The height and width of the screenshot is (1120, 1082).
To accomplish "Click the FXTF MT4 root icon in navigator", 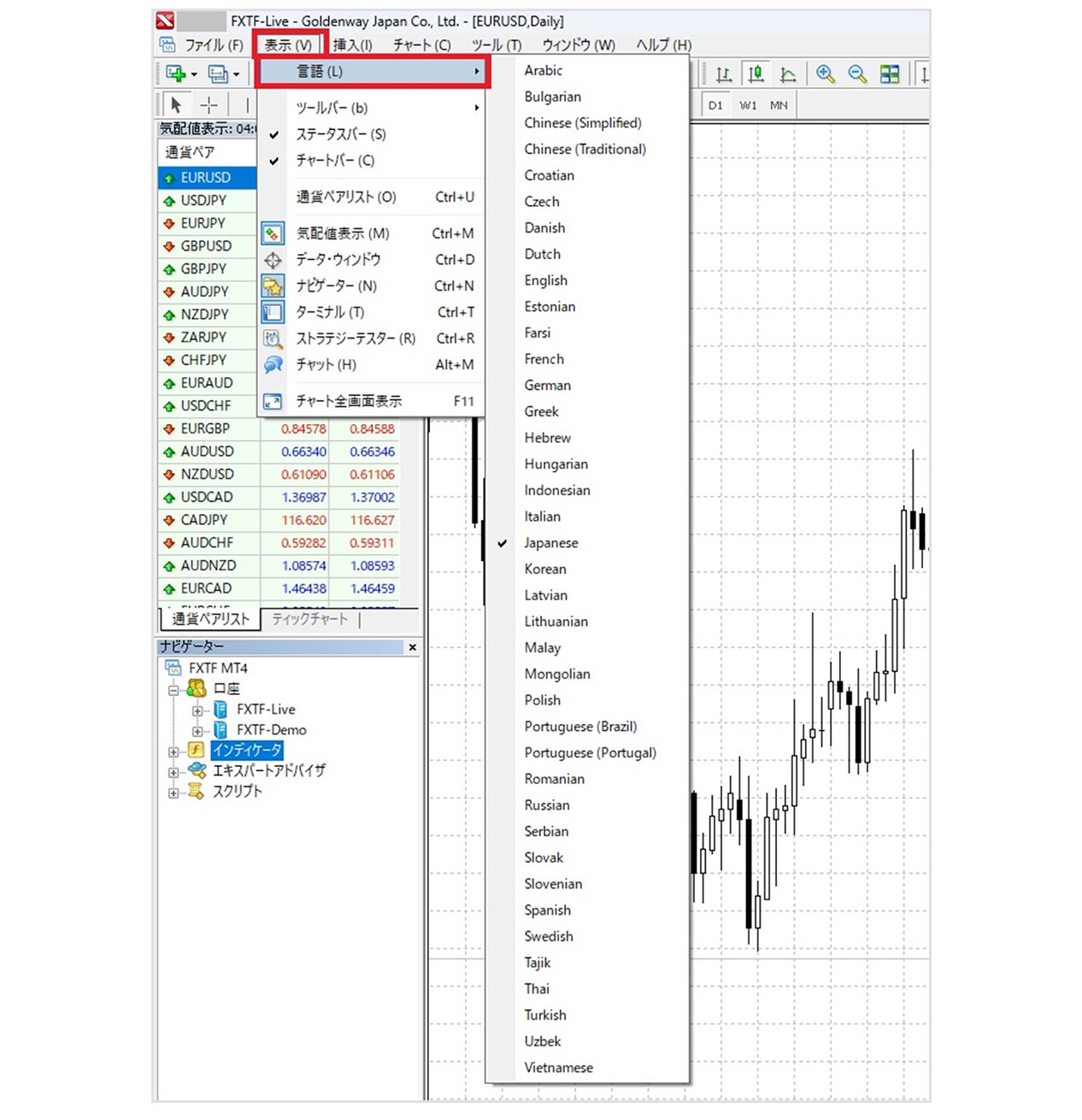I will click(173, 668).
